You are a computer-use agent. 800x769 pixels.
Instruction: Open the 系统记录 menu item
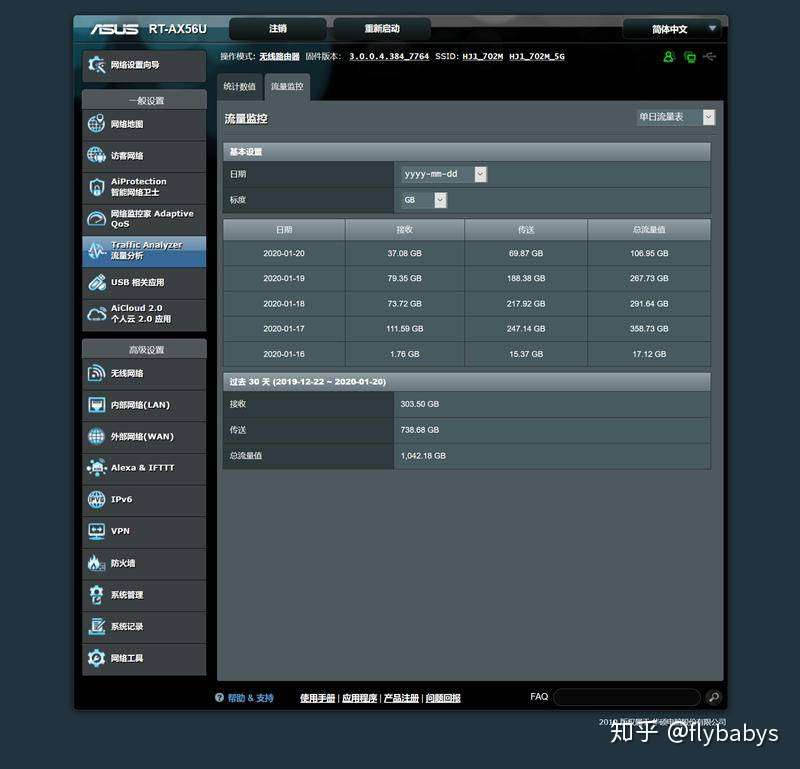(144, 626)
